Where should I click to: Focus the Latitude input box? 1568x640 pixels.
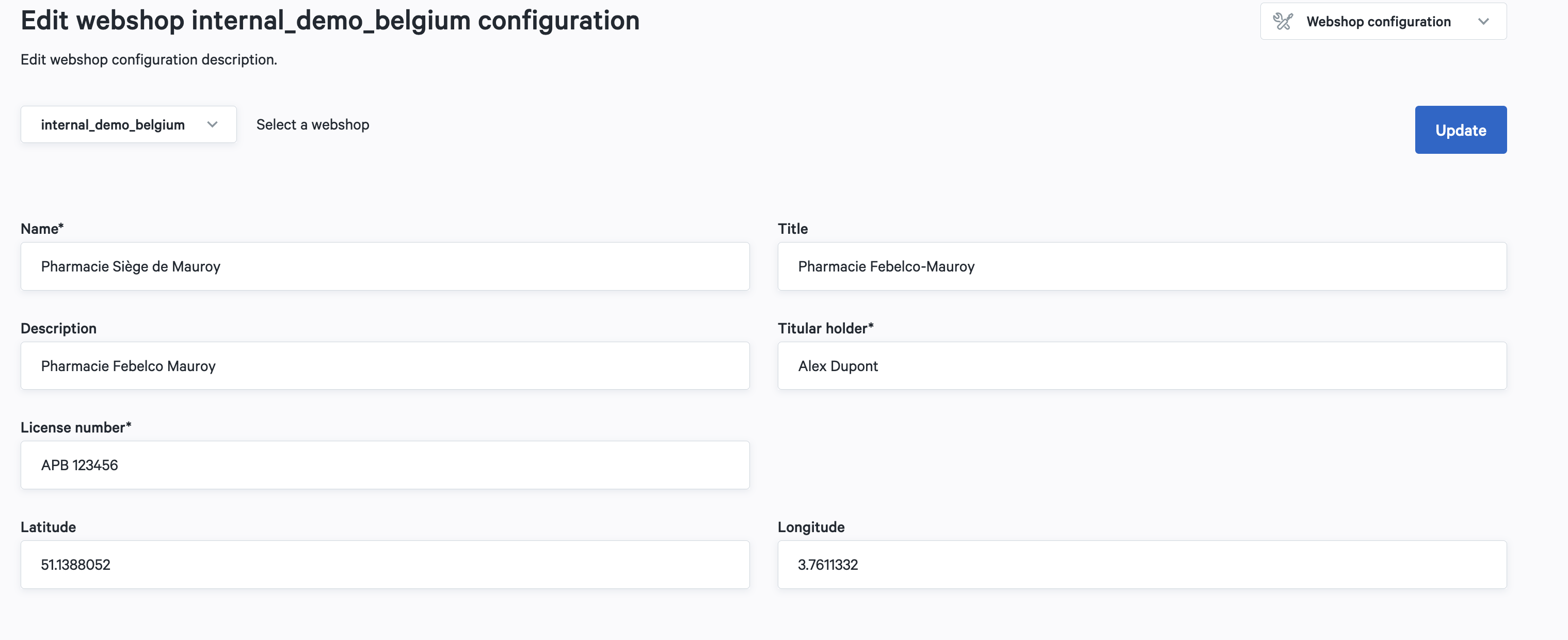(x=385, y=565)
